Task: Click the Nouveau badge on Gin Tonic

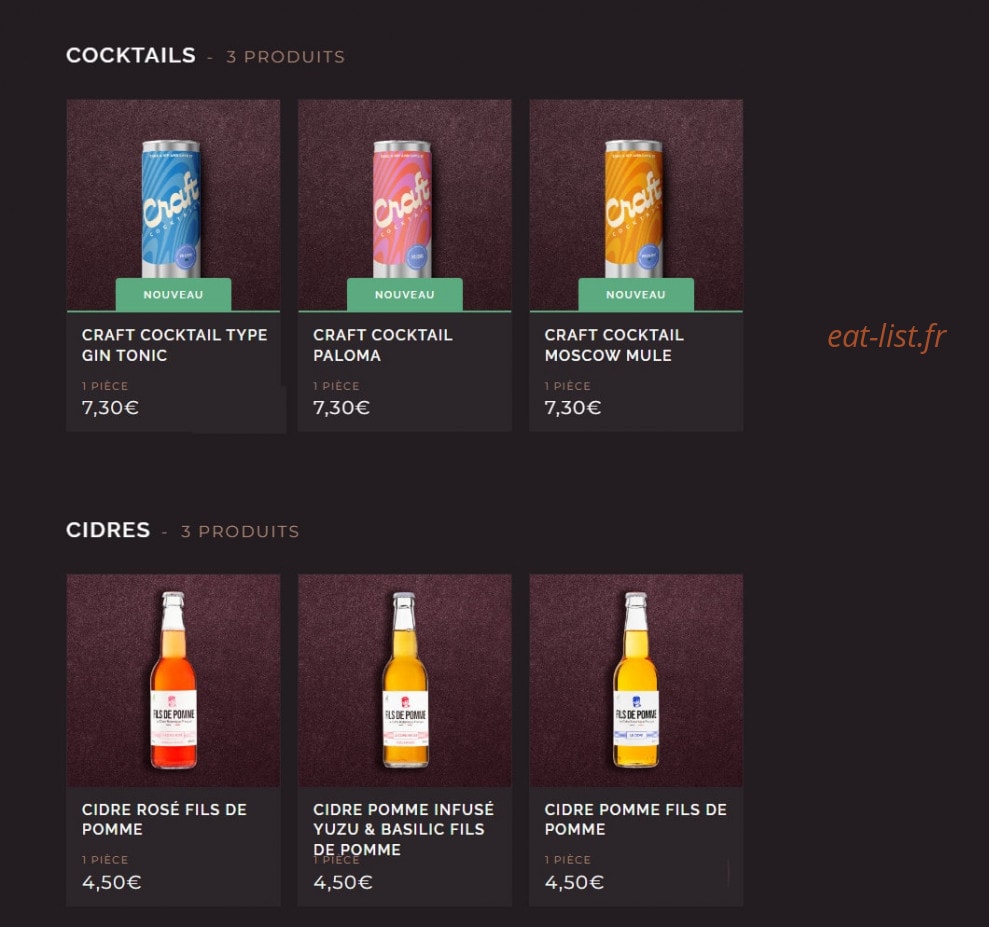Action: pyautogui.click(x=173, y=294)
